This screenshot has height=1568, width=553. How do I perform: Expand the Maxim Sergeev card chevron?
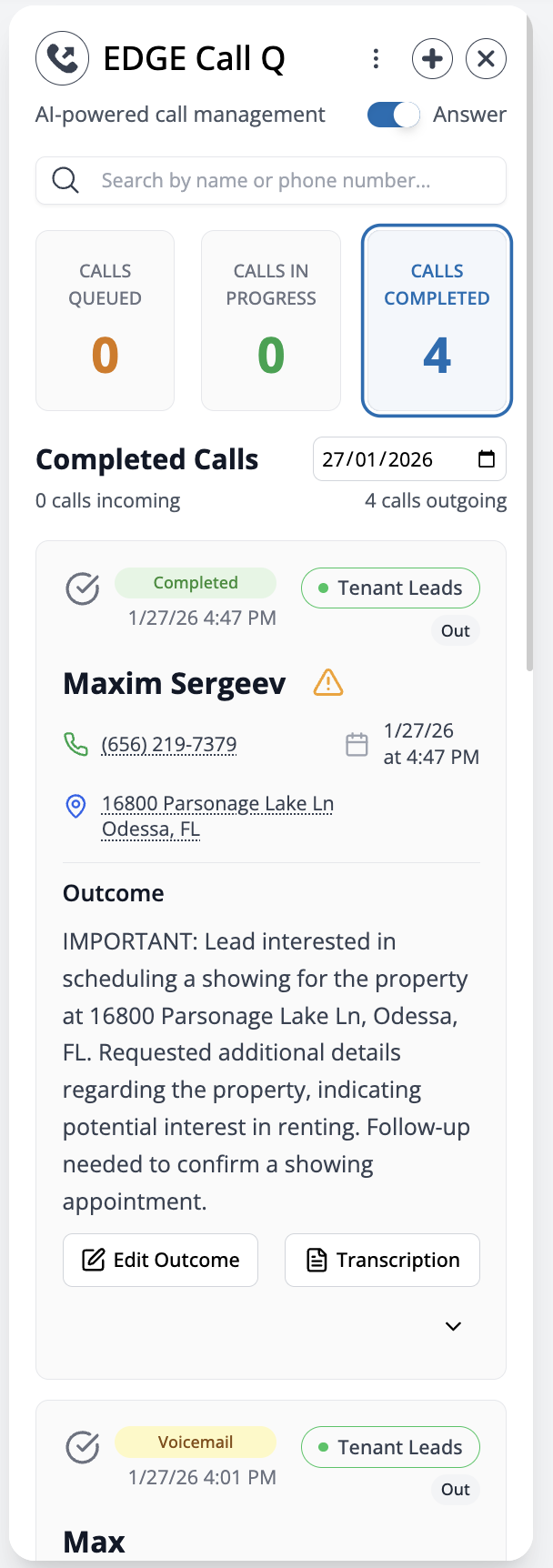pyautogui.click(x=453, y=1326)
